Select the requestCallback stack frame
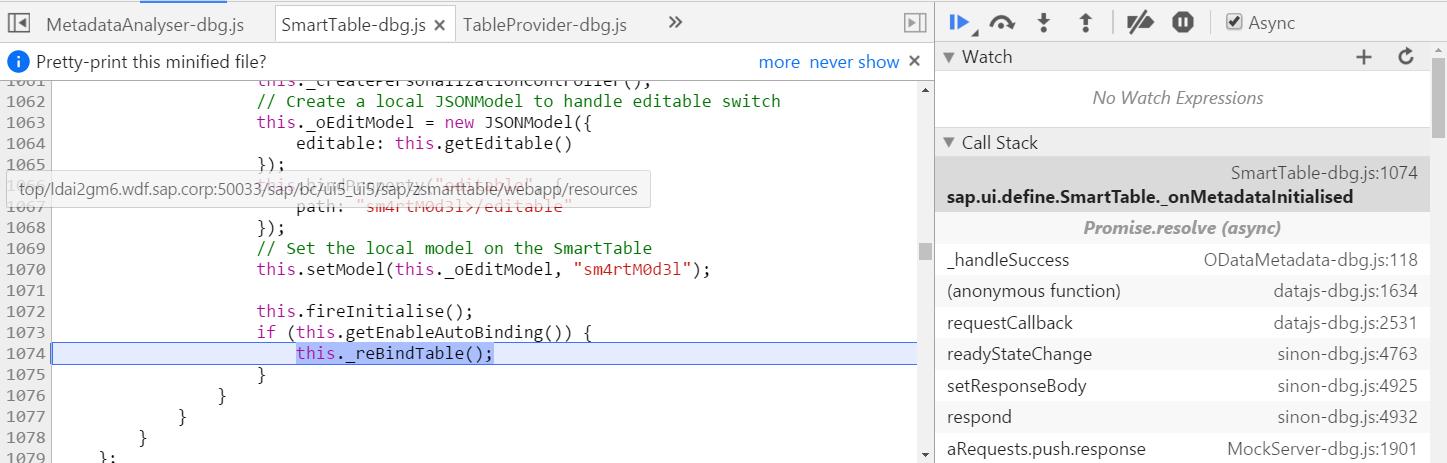Viewport: 1447px width, 463px height. click(x=1182, y=323)
